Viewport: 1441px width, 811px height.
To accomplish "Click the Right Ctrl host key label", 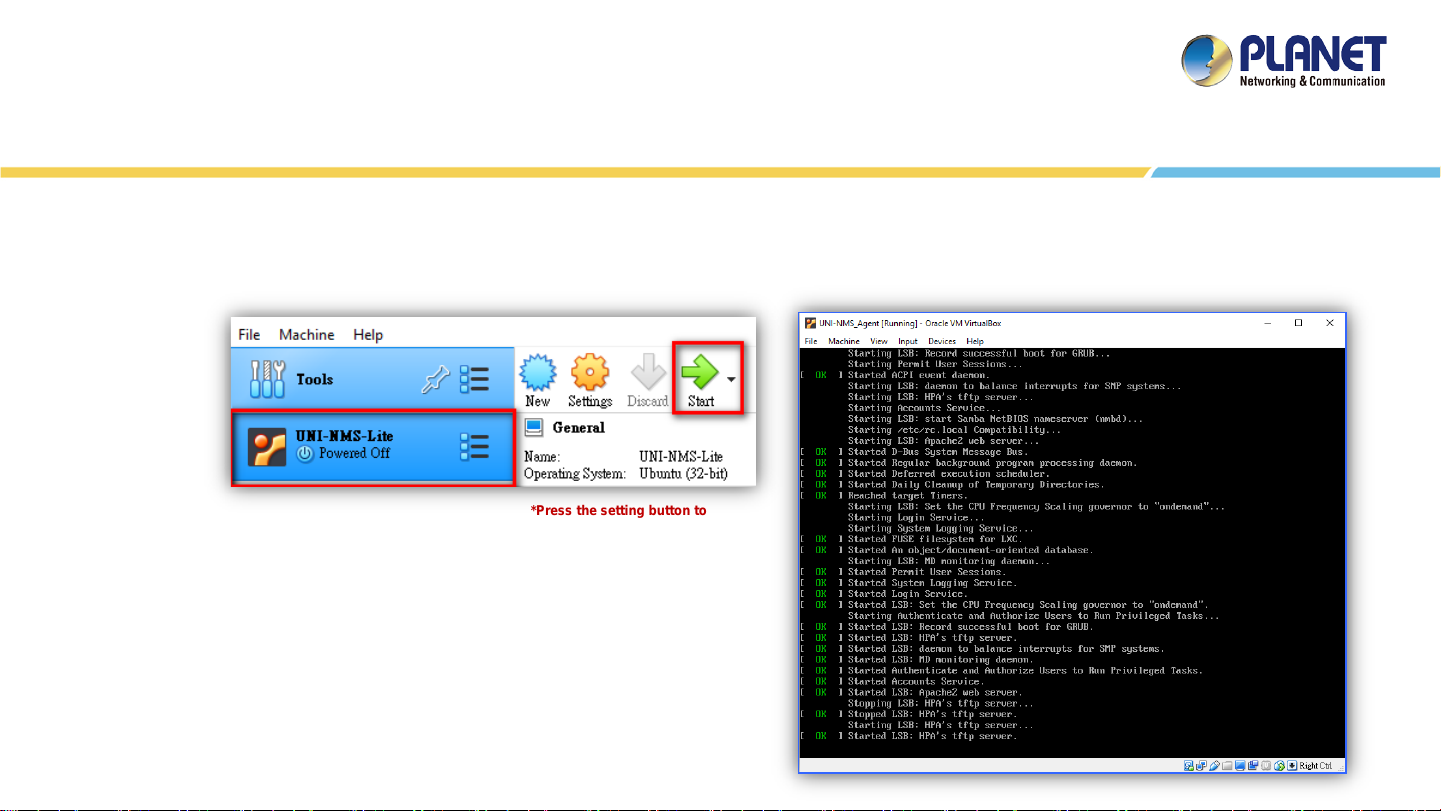I will pos(1315,765).
